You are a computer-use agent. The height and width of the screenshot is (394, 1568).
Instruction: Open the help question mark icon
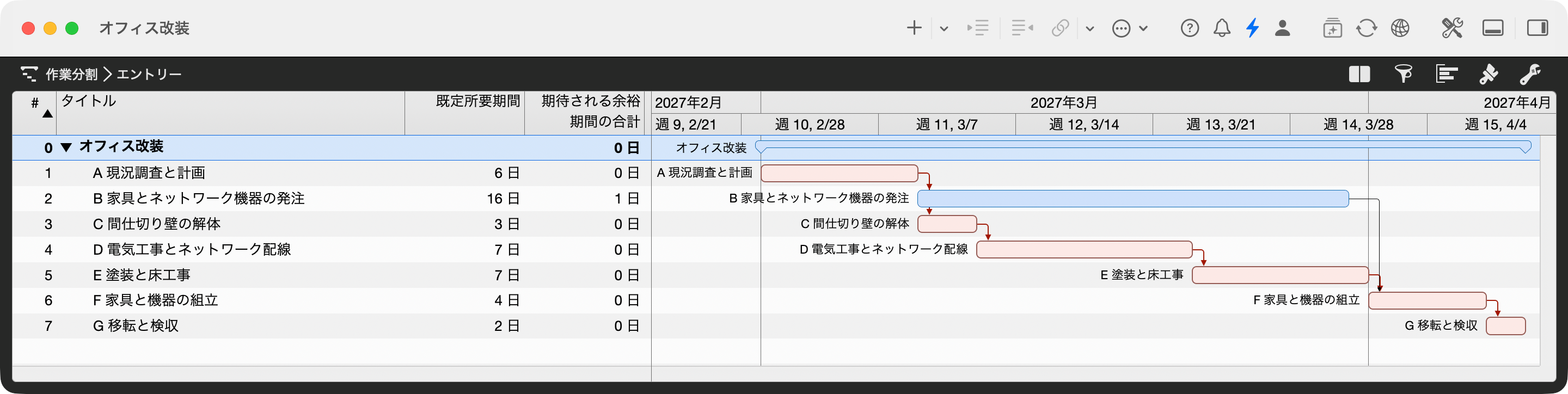pyautogui.click(x=1190, y=28)
